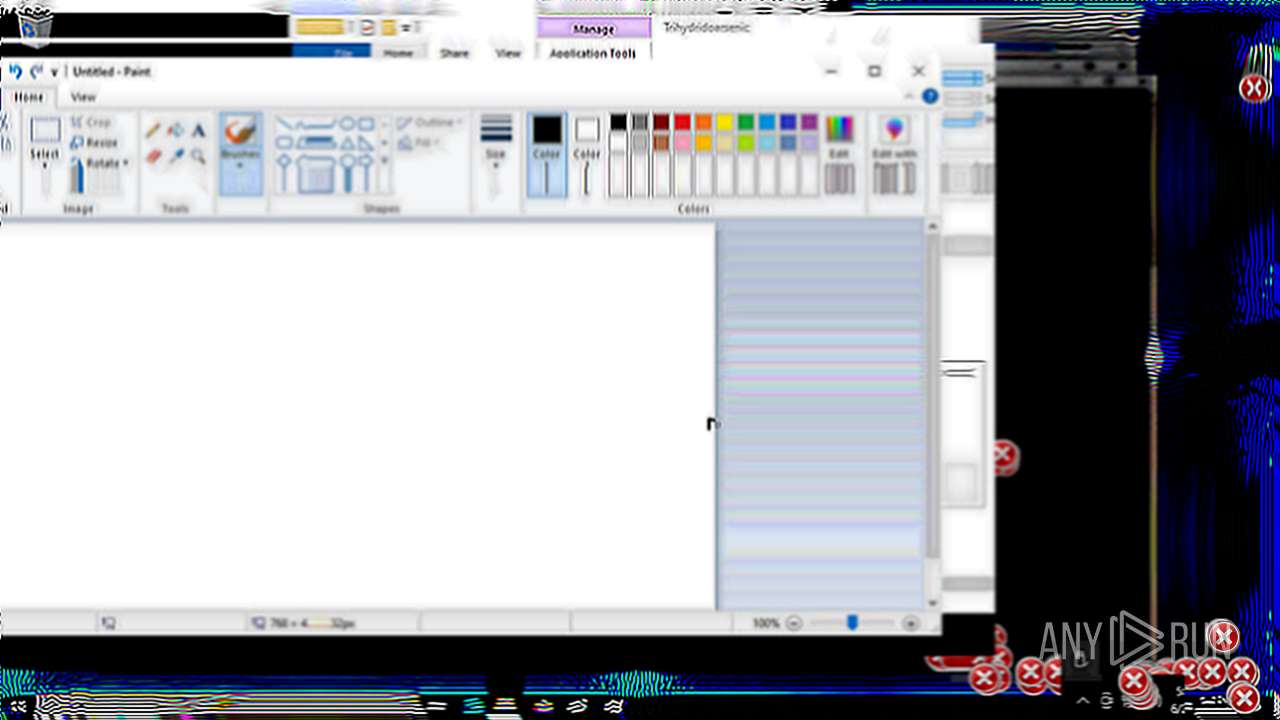Choose the Oval shape
This screenshot has height=720, width=1280.
pyautogui.click(x=347, y=124)
